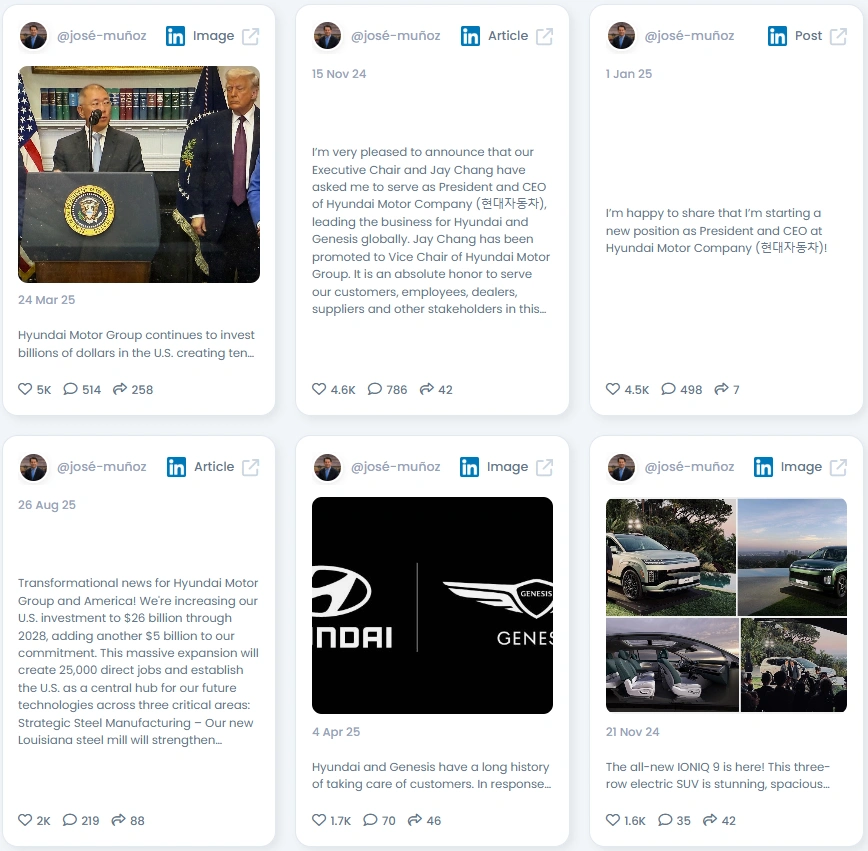The width and height of the screenshot is (868, 851).
Task: Open external link icon on 15 Nov 24 article
Action: pyautogui.click(x=545, y=37)
